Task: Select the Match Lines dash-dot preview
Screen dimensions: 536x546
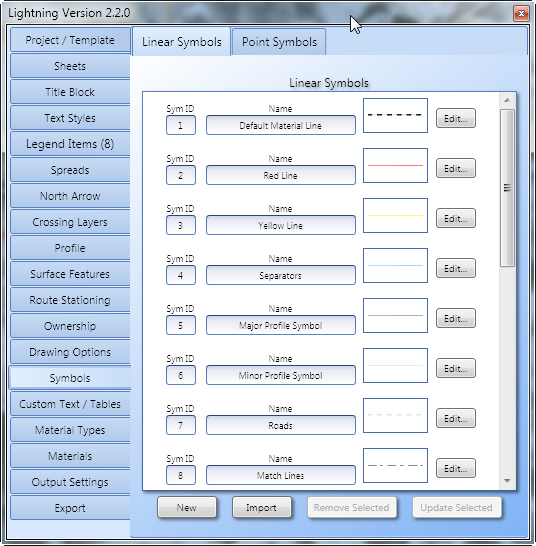Action: [x=395, y=466]
